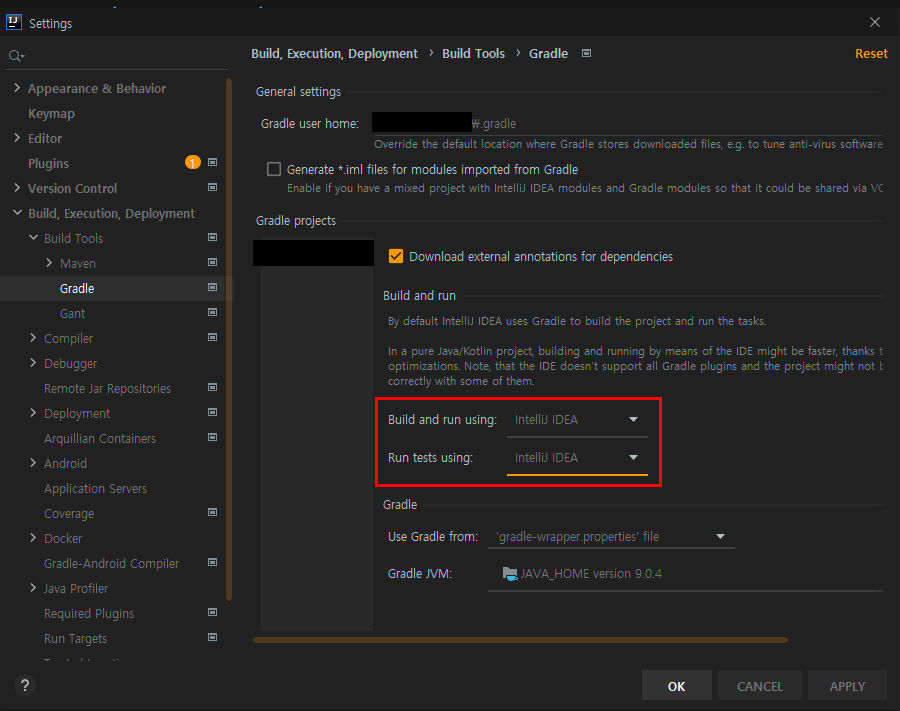900x711 pixels.
Task: Expand the Editor section
Action: (17, 138)
